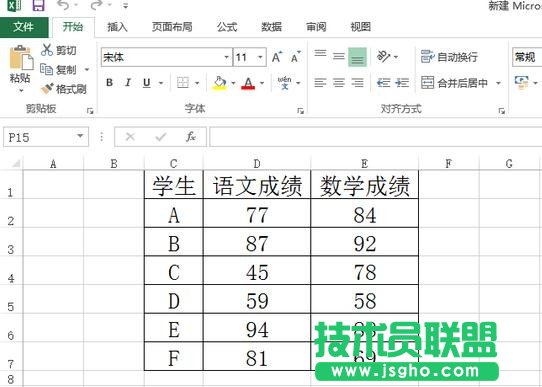Click the Redo arrow icon

pos(96,4)
